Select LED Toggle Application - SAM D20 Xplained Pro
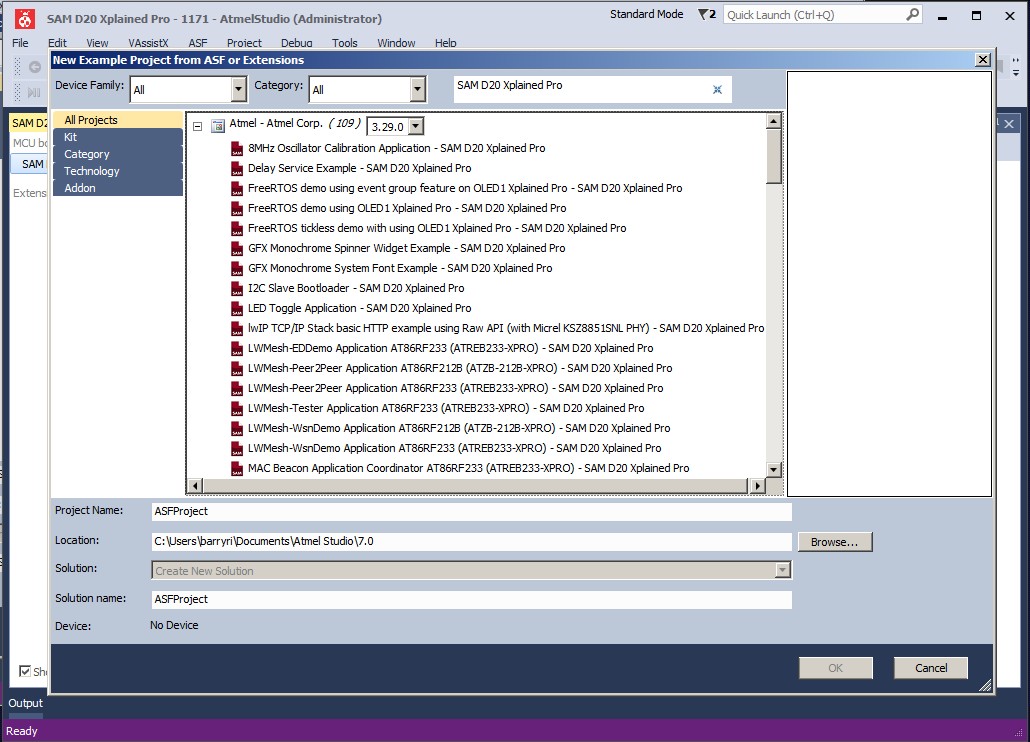Image resolution: width=1030 pixels, height=742 pixels. coord(359,309)
